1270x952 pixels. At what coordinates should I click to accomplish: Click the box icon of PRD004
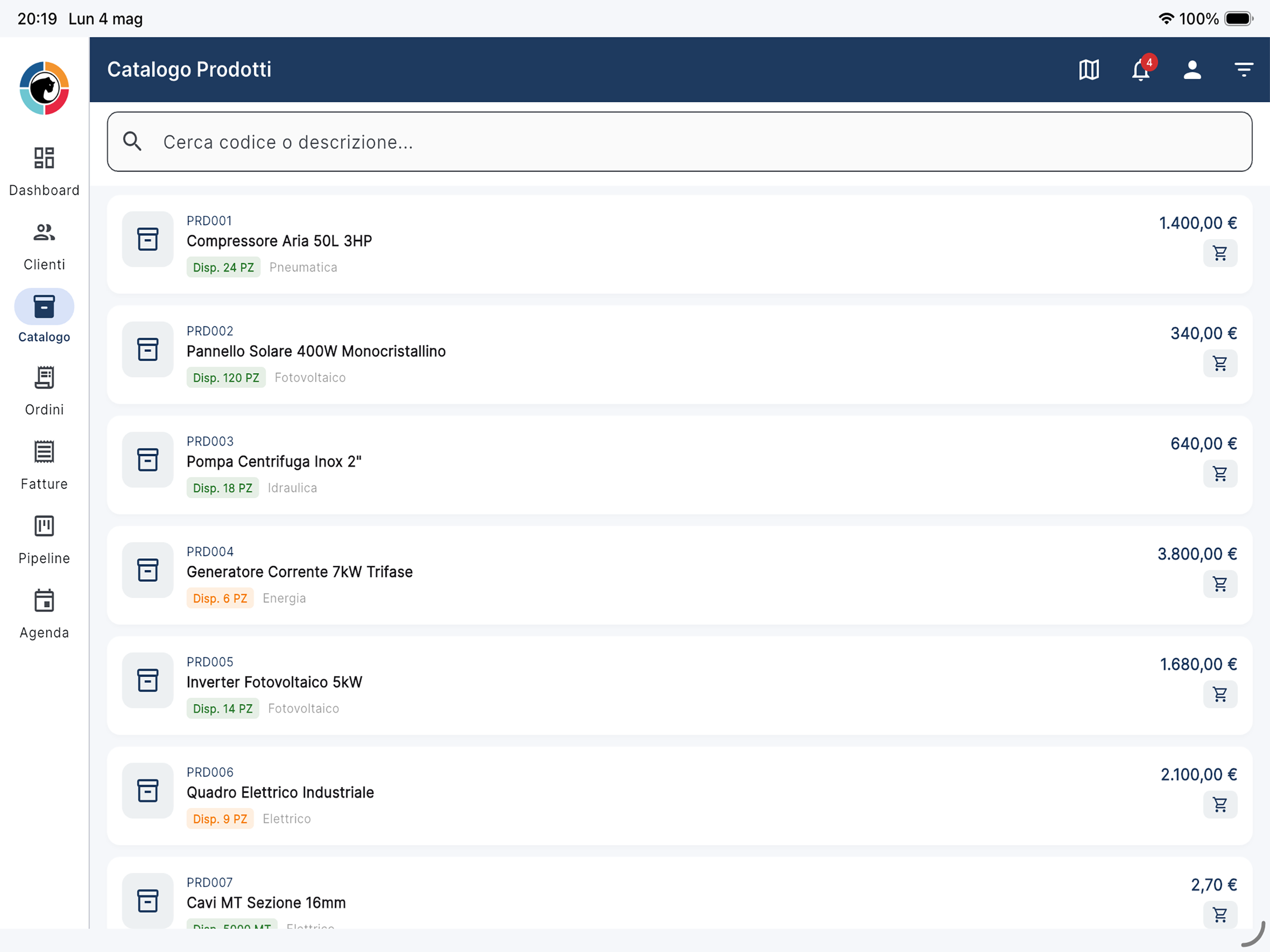coord(147,570)
